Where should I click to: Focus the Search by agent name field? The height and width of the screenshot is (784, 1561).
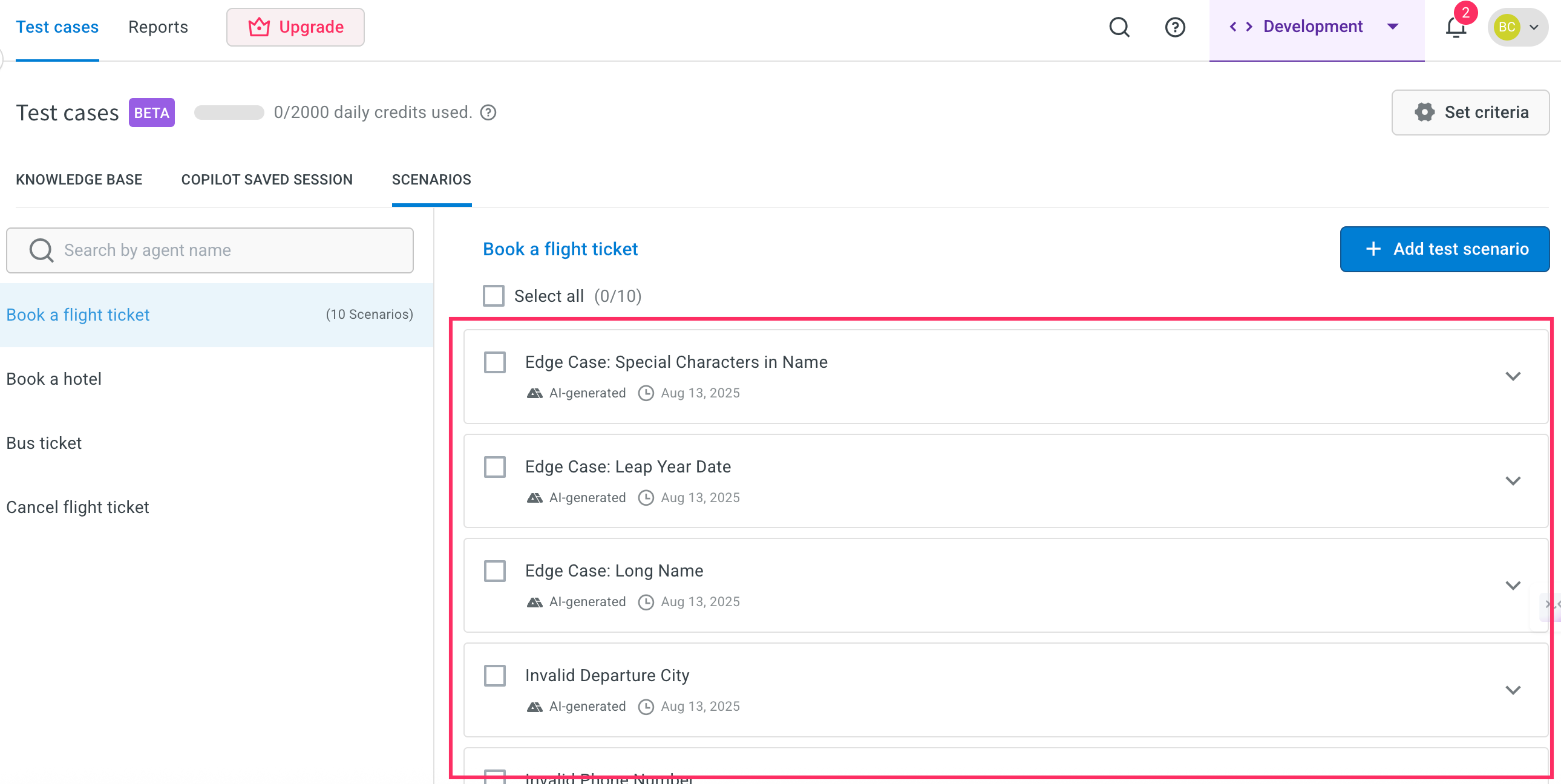tap(210, 250)
